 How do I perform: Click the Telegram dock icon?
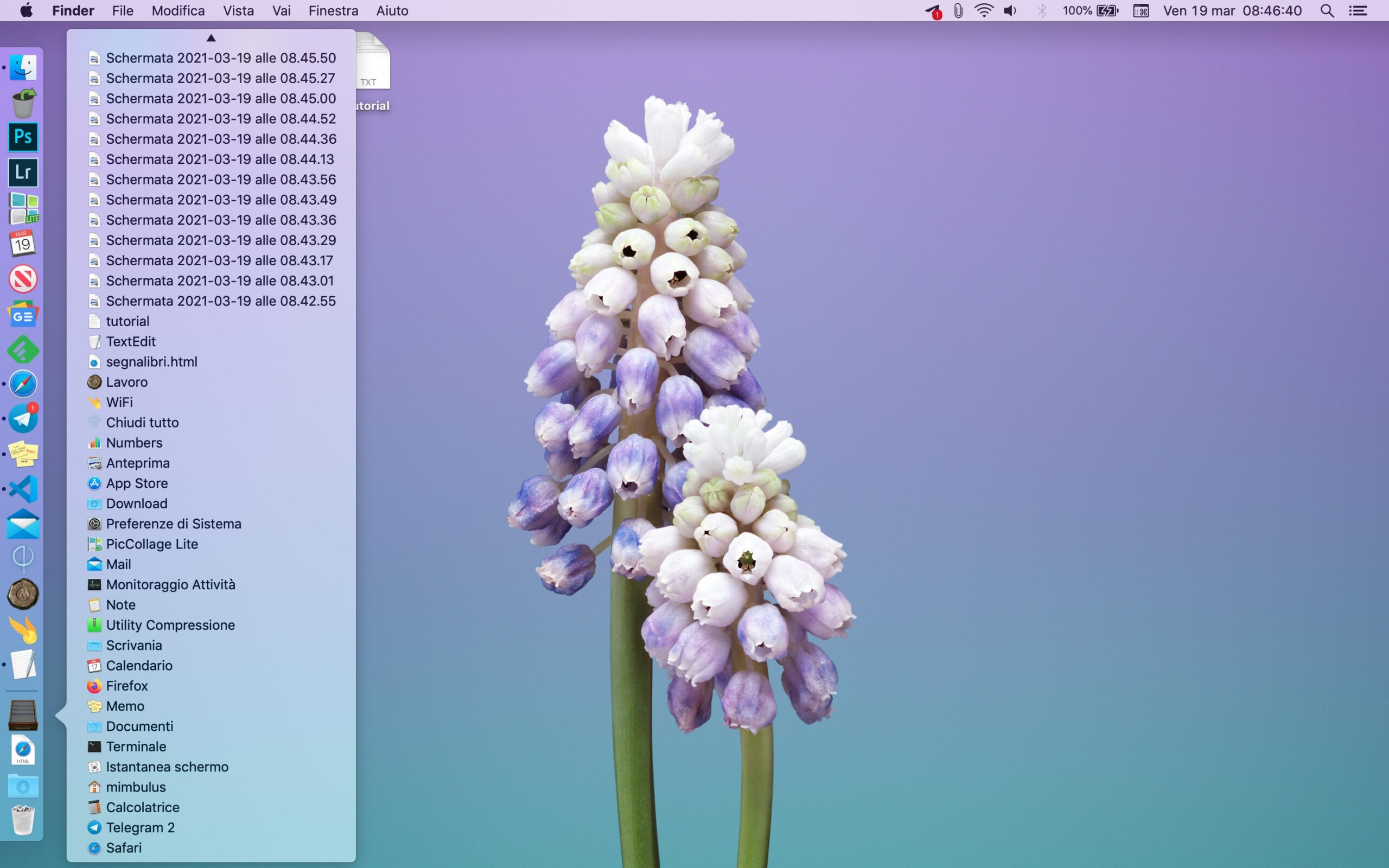pos(23,418)
